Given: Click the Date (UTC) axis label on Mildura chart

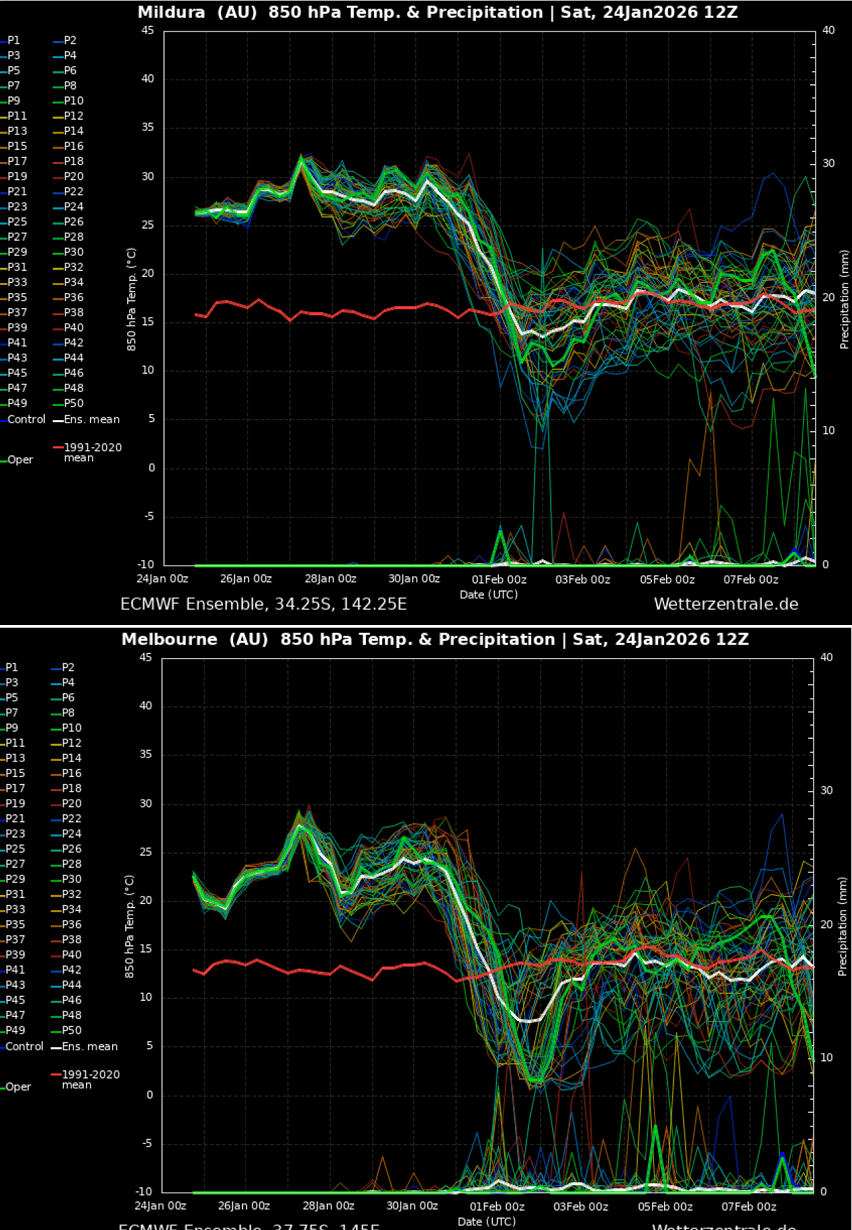Looking at the screenshot, I should click(488, 594).
